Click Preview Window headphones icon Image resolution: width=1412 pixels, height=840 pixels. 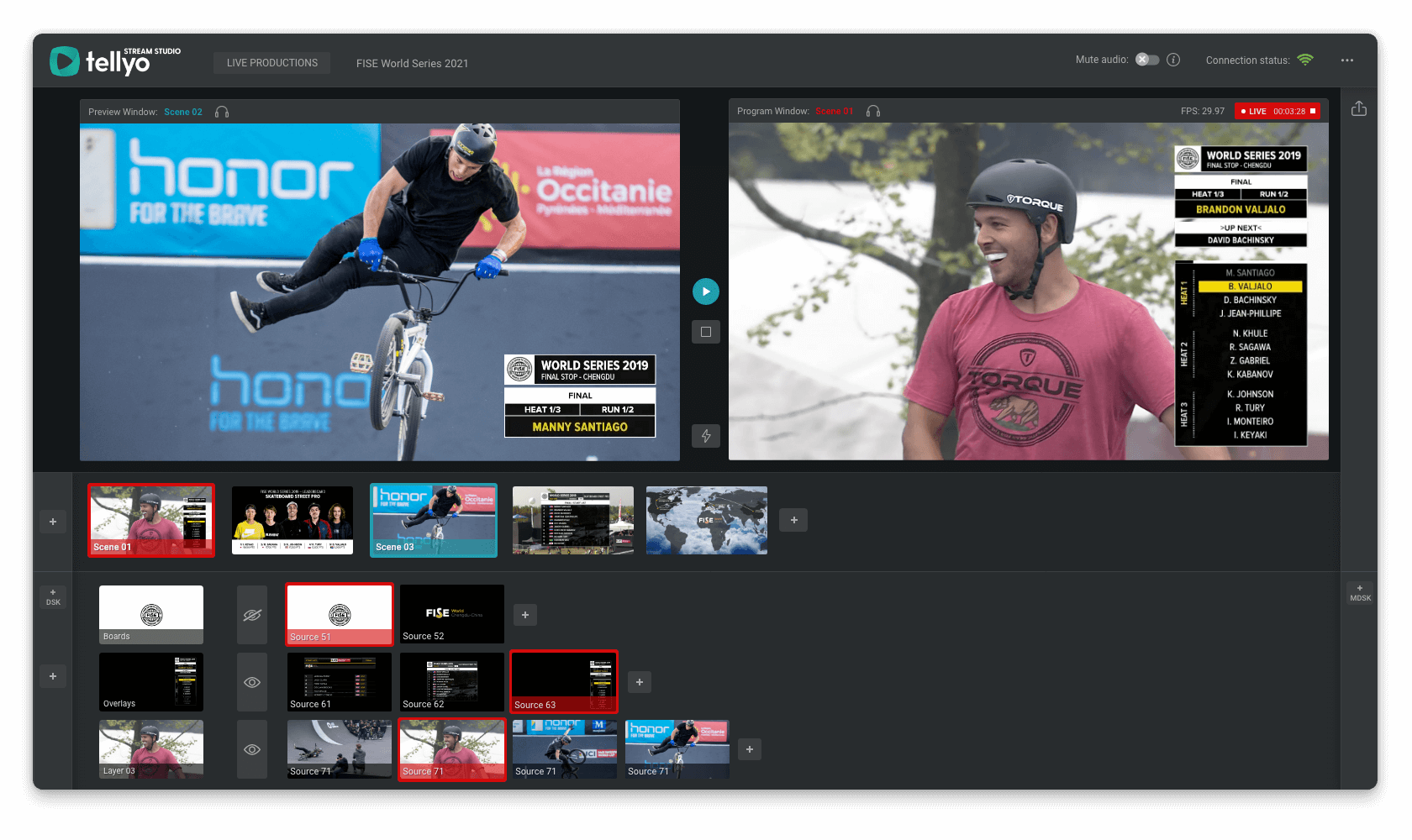[222, 112]
